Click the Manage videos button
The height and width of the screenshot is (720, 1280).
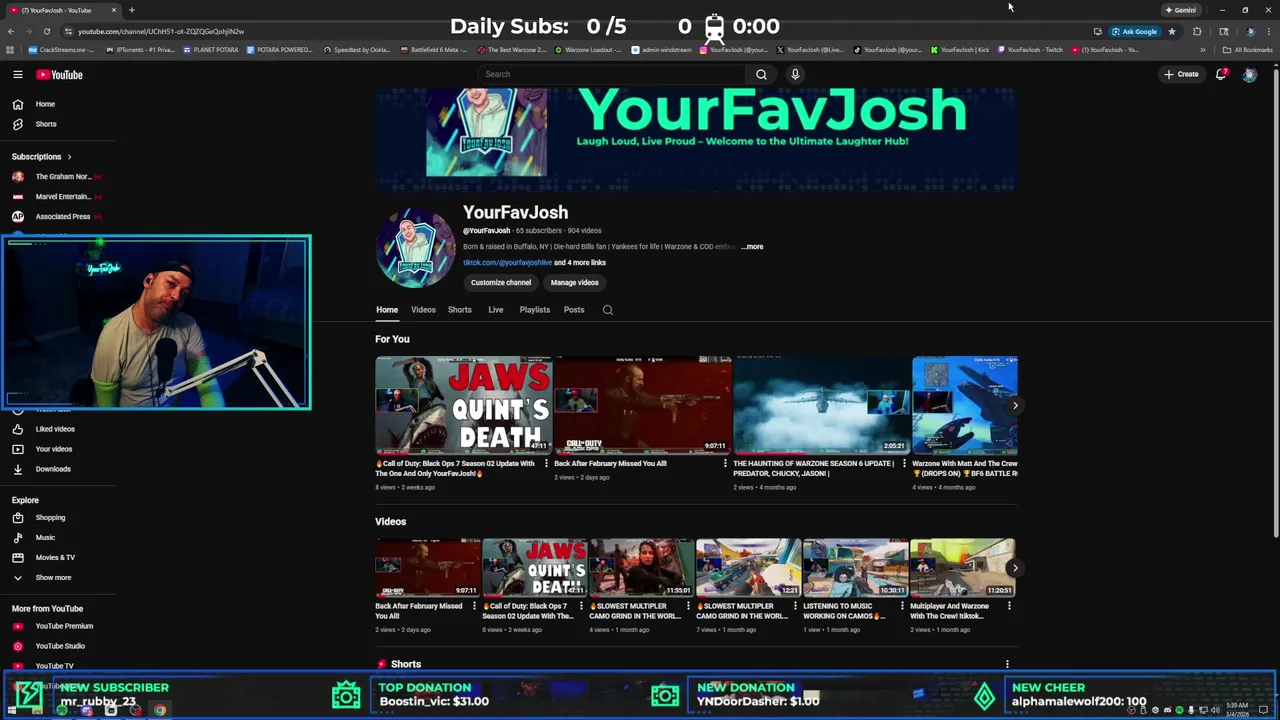574,283
